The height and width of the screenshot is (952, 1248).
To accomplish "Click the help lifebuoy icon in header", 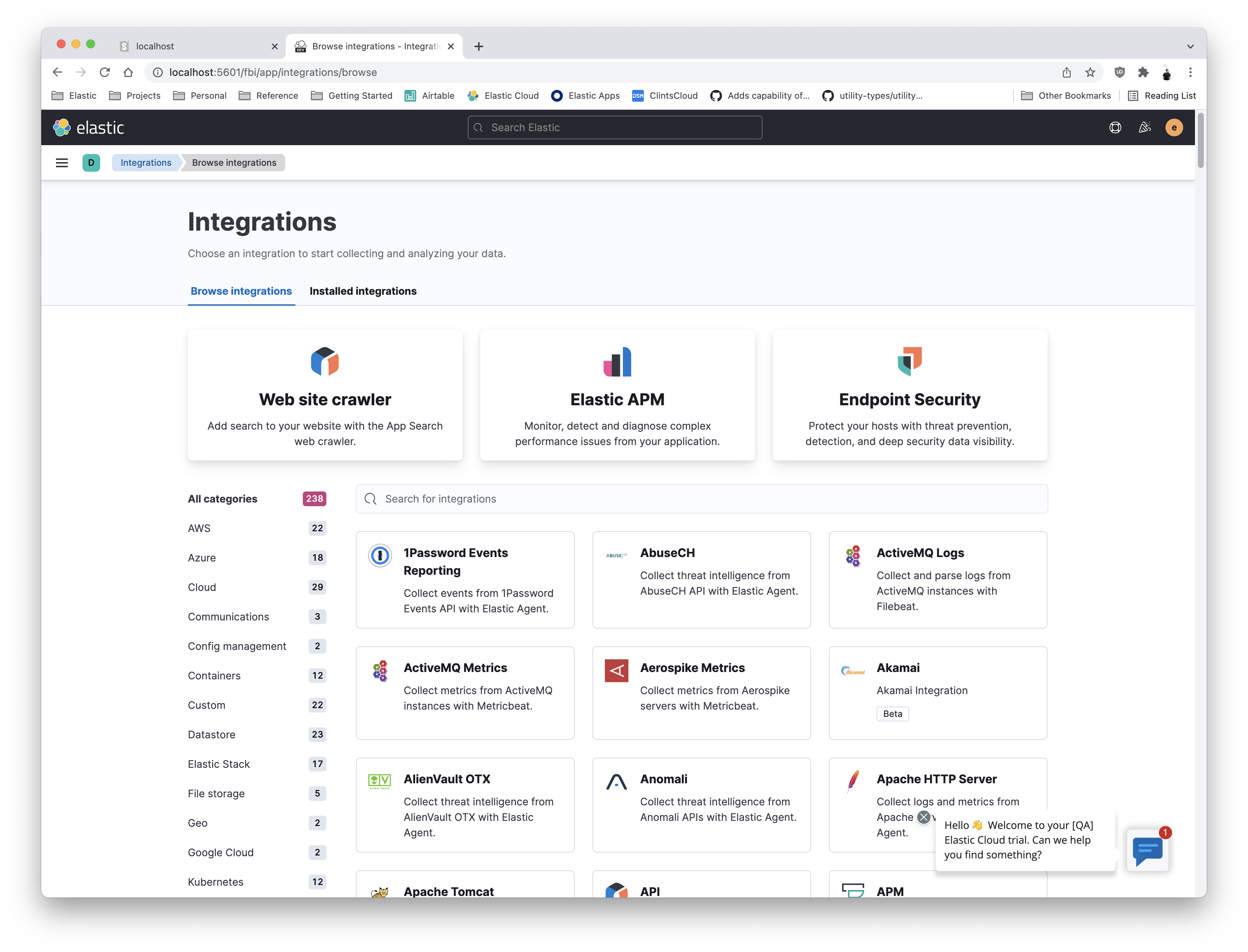I will (x=1115, y=127).
